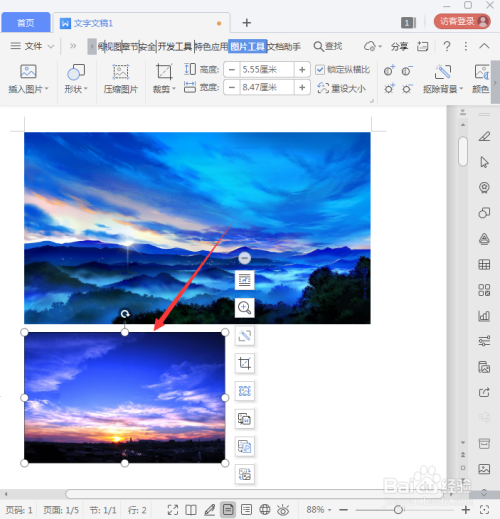Click the settings sliders icon in sidebar
Viewport: 500px width, 519px height.
tap(484, 341)
